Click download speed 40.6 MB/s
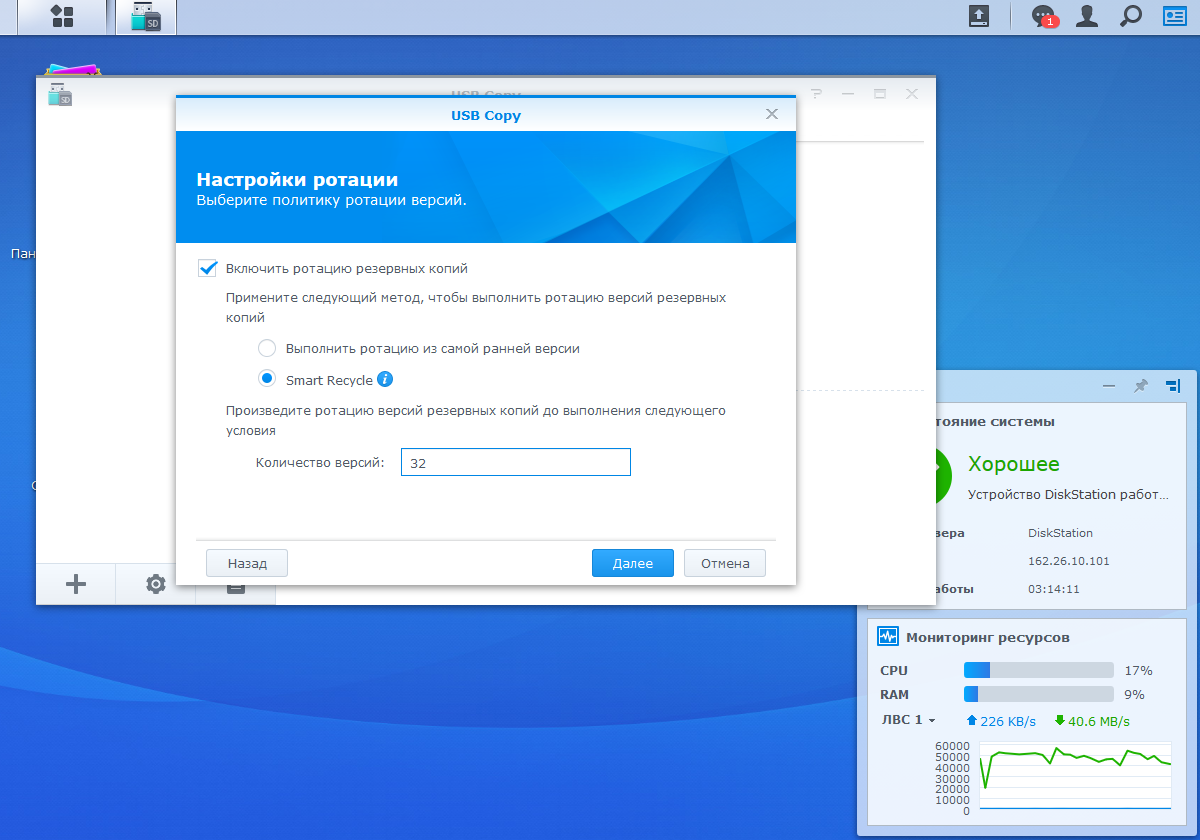The width and height of the screenshot is (1200, 840). point(1092,721)
